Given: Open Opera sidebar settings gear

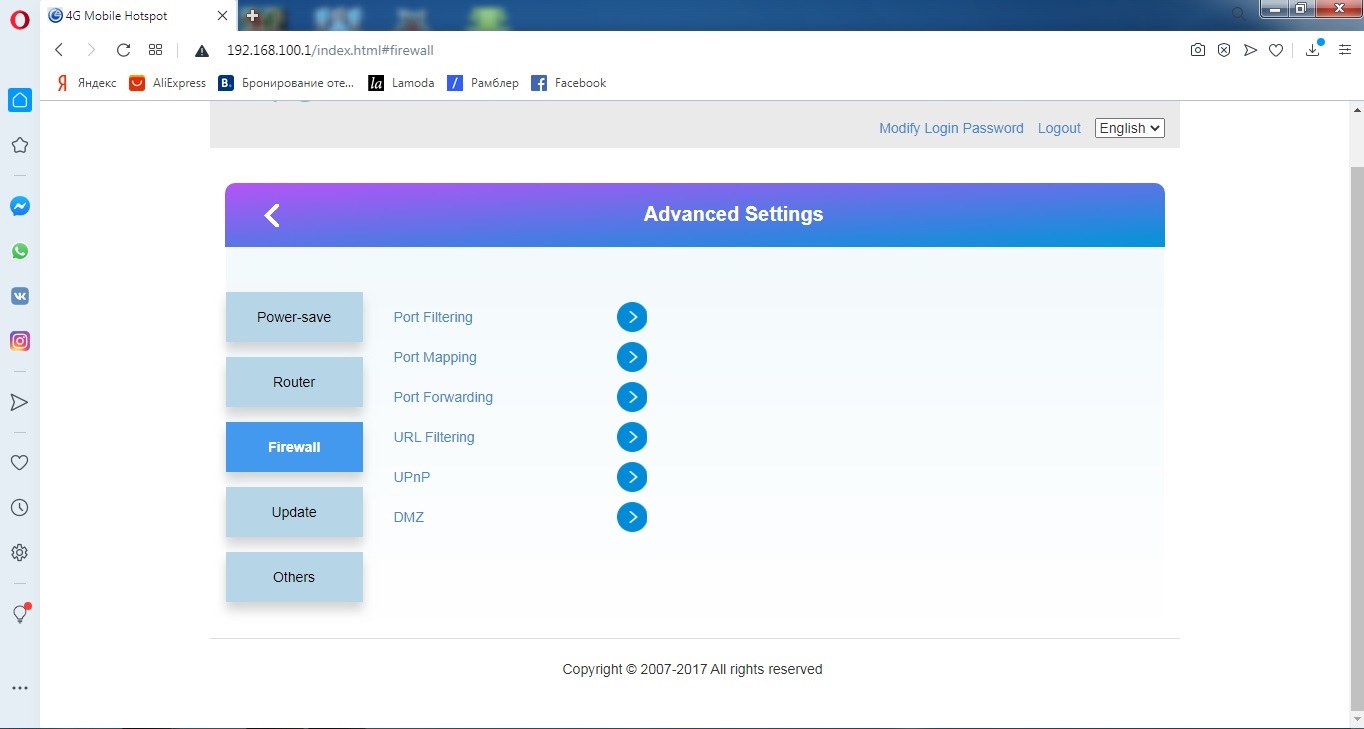Looking at the screenshot, I should [x=19, y=552].
